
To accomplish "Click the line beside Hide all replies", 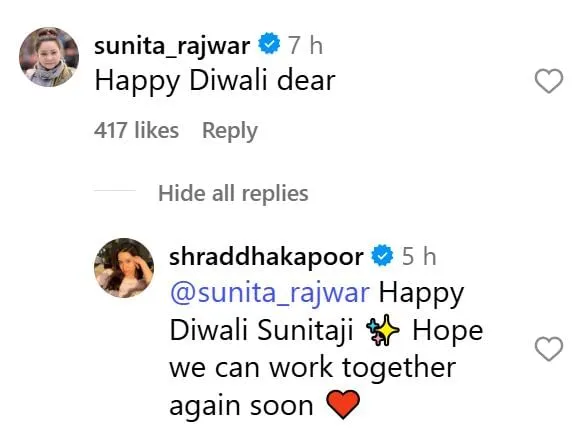I will point(115,190).
